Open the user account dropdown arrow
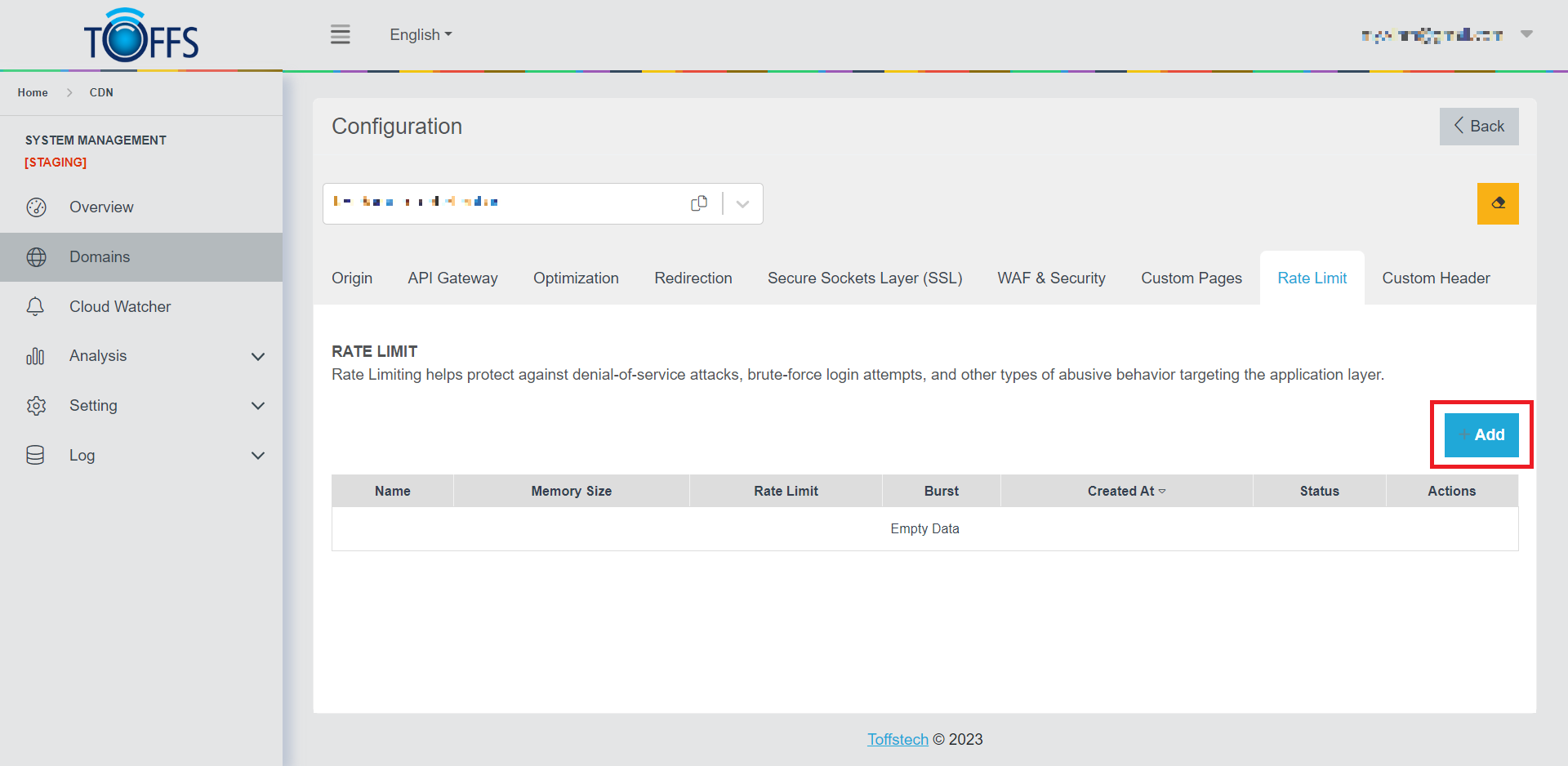The image size is (1568, 766). 1526,34
